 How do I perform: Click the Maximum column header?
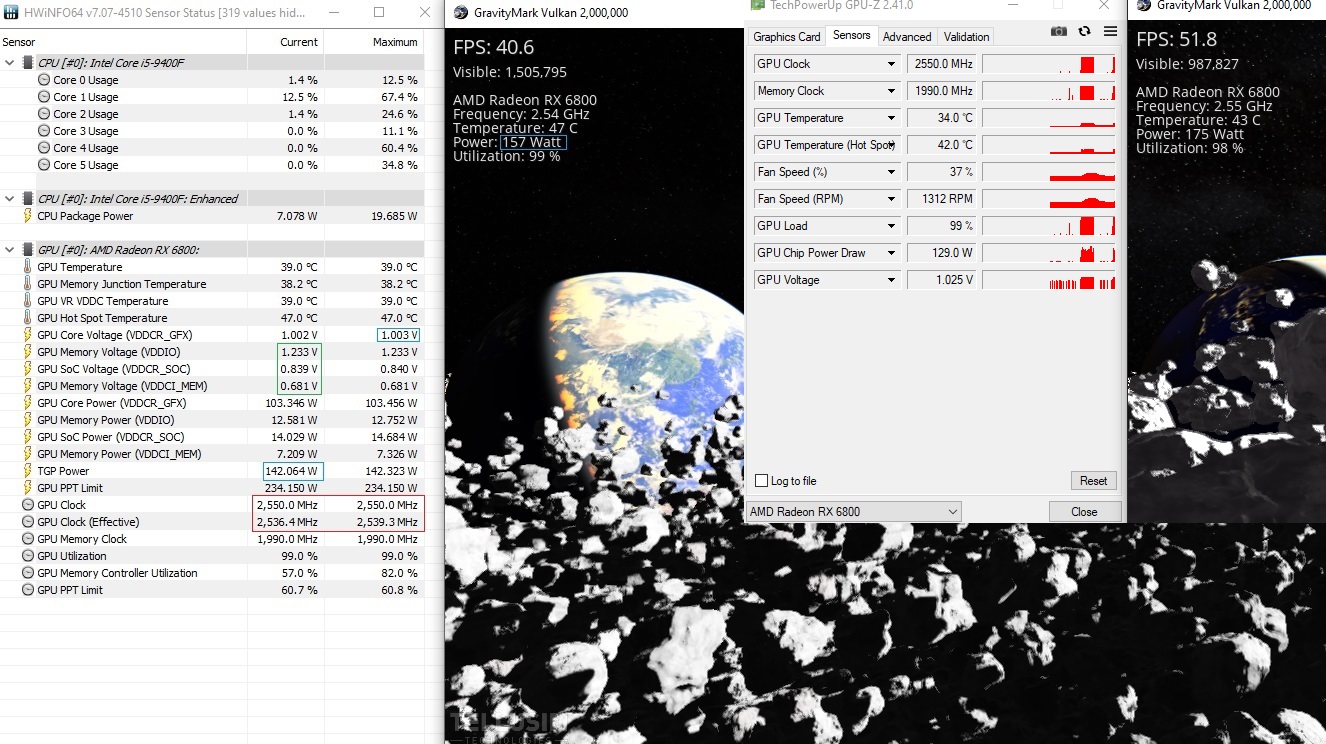coord(374,42)
